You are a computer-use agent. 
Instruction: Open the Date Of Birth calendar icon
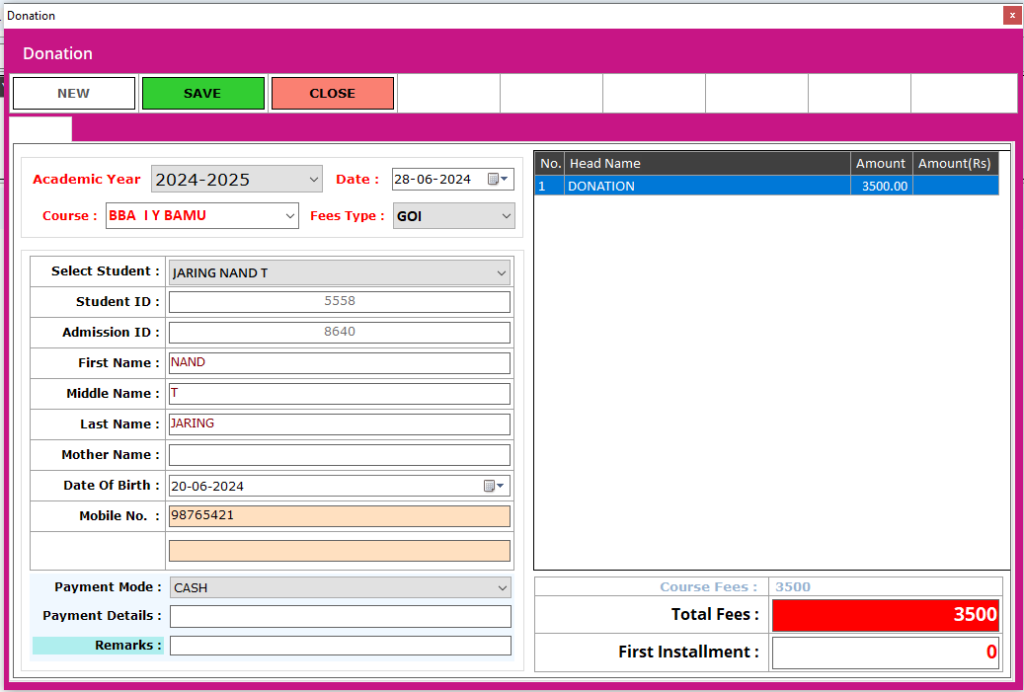pyautogui.click(x=494, y=486)
